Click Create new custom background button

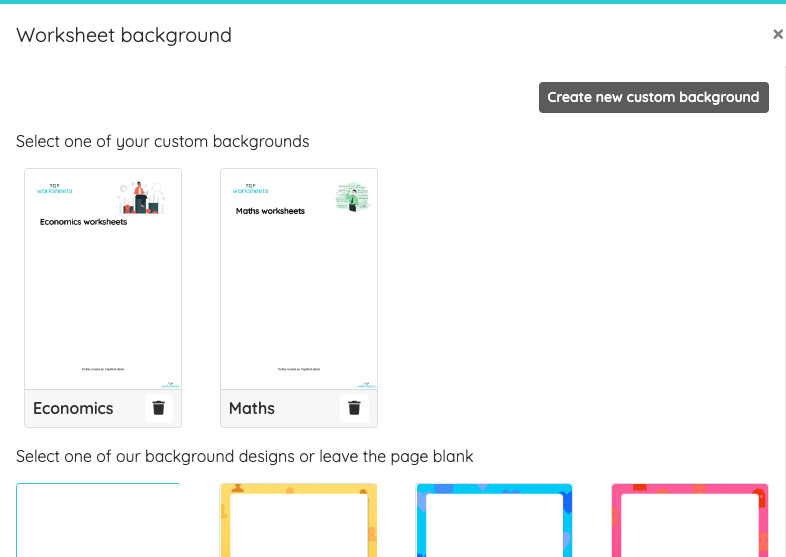coord(654,97)
